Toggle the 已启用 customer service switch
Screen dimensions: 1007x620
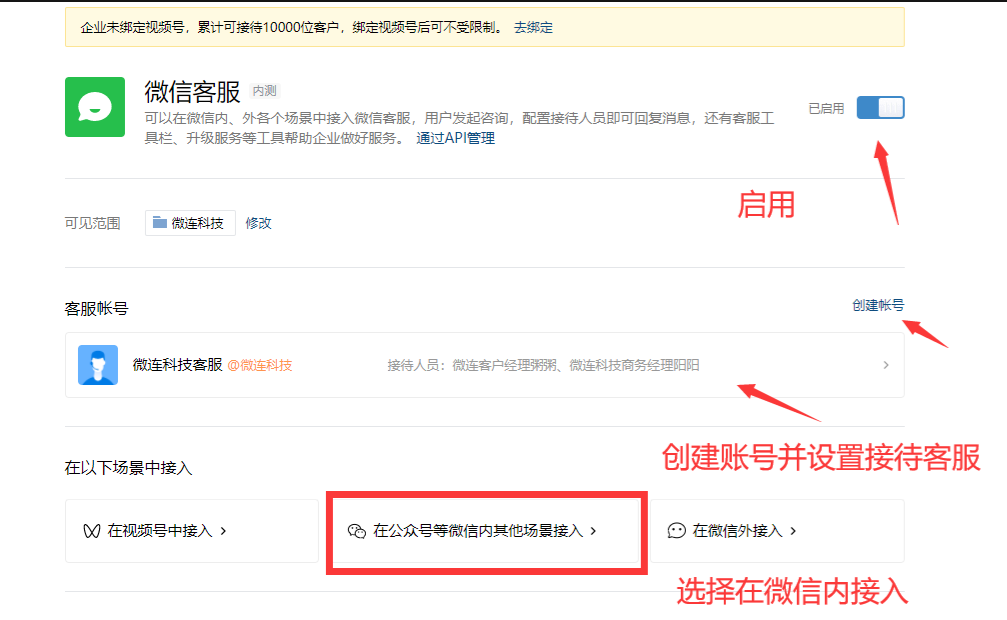click(x=880, y=108)
